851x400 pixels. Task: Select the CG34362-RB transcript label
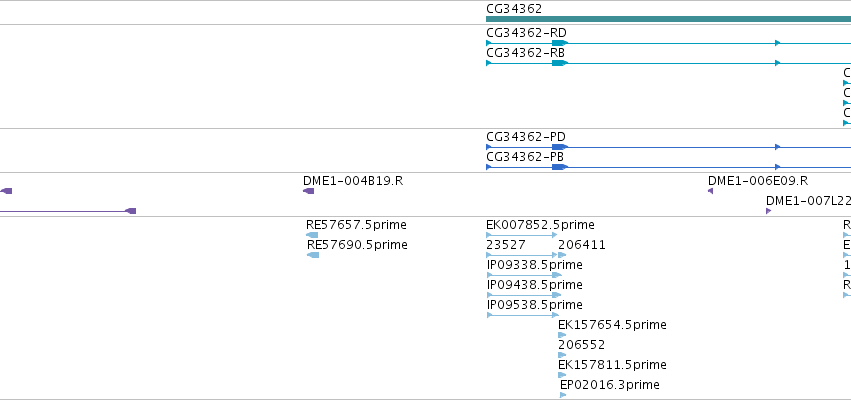(525, 53)
